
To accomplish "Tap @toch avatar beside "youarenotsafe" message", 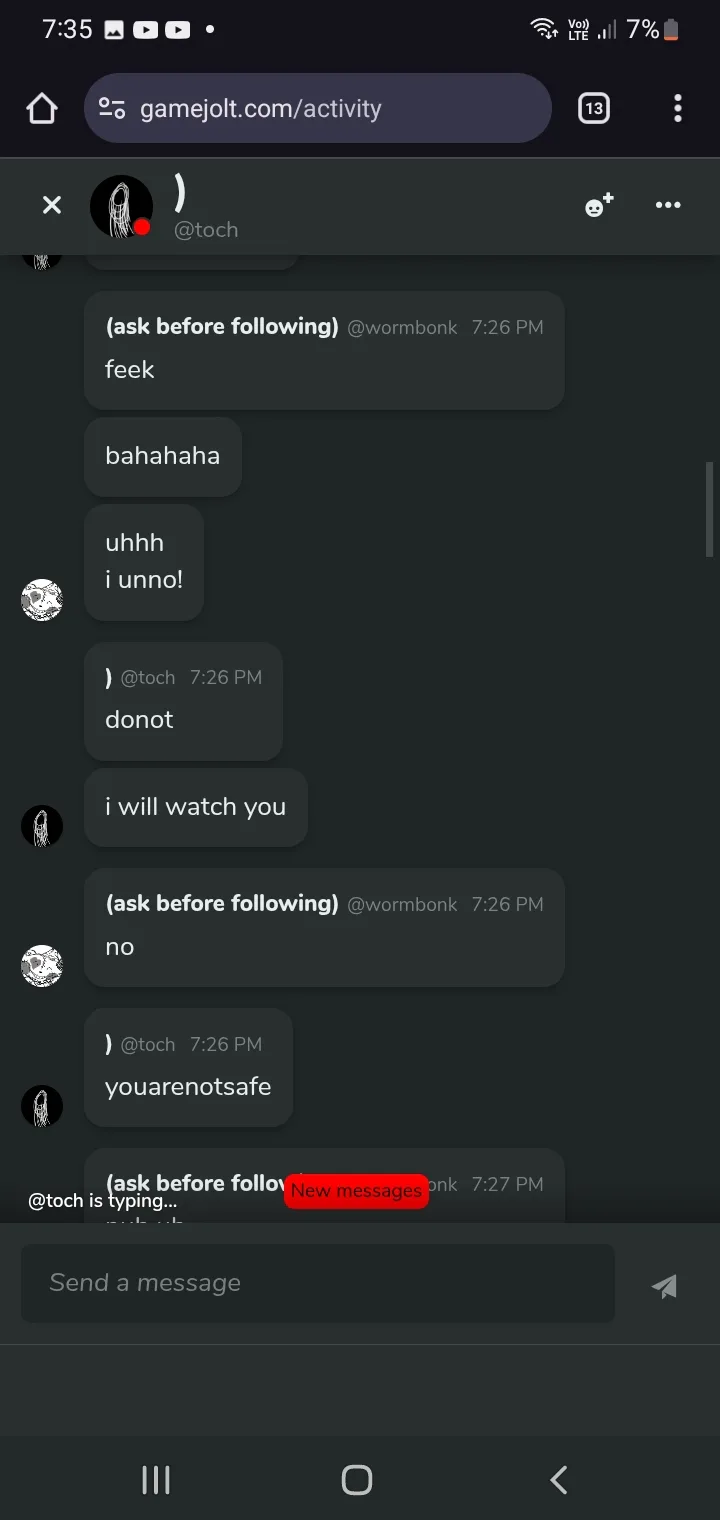I will pos(42,1106).
